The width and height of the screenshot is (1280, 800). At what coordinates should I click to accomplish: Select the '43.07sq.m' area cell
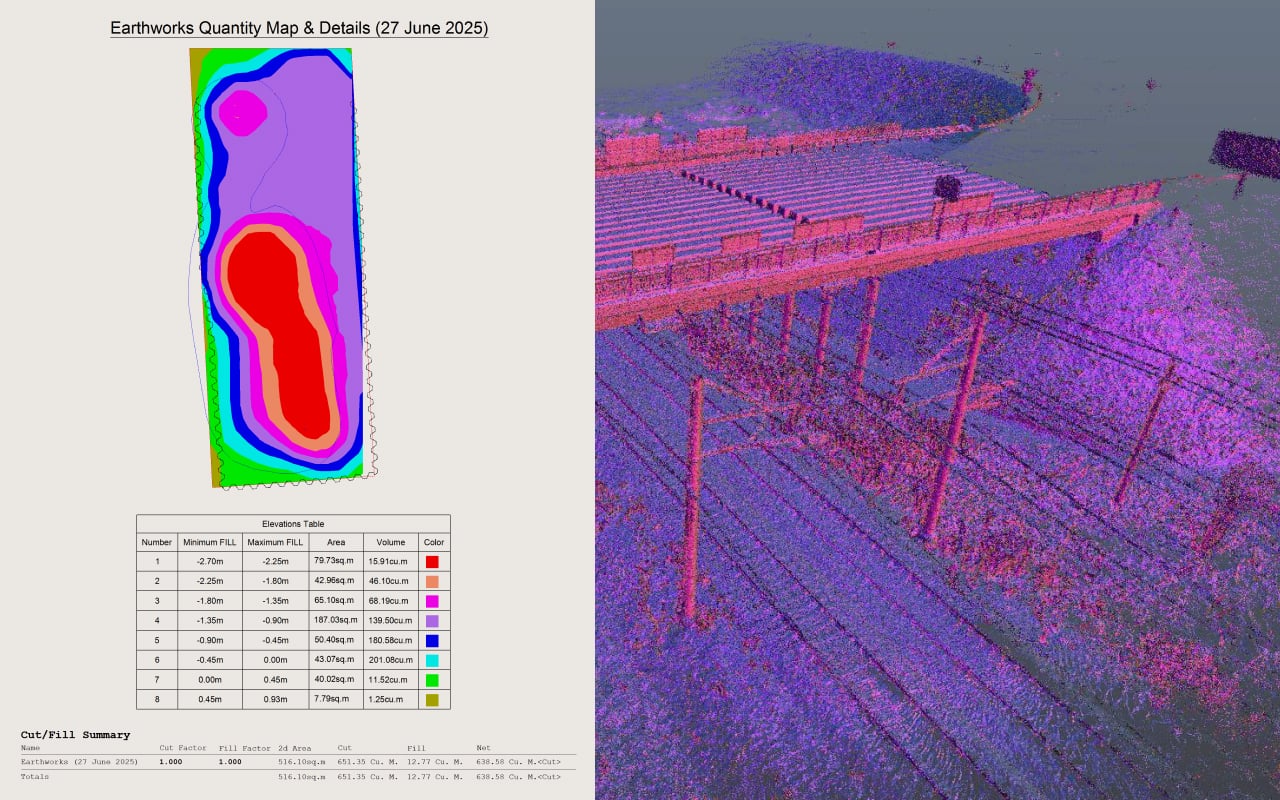point(335,659)
